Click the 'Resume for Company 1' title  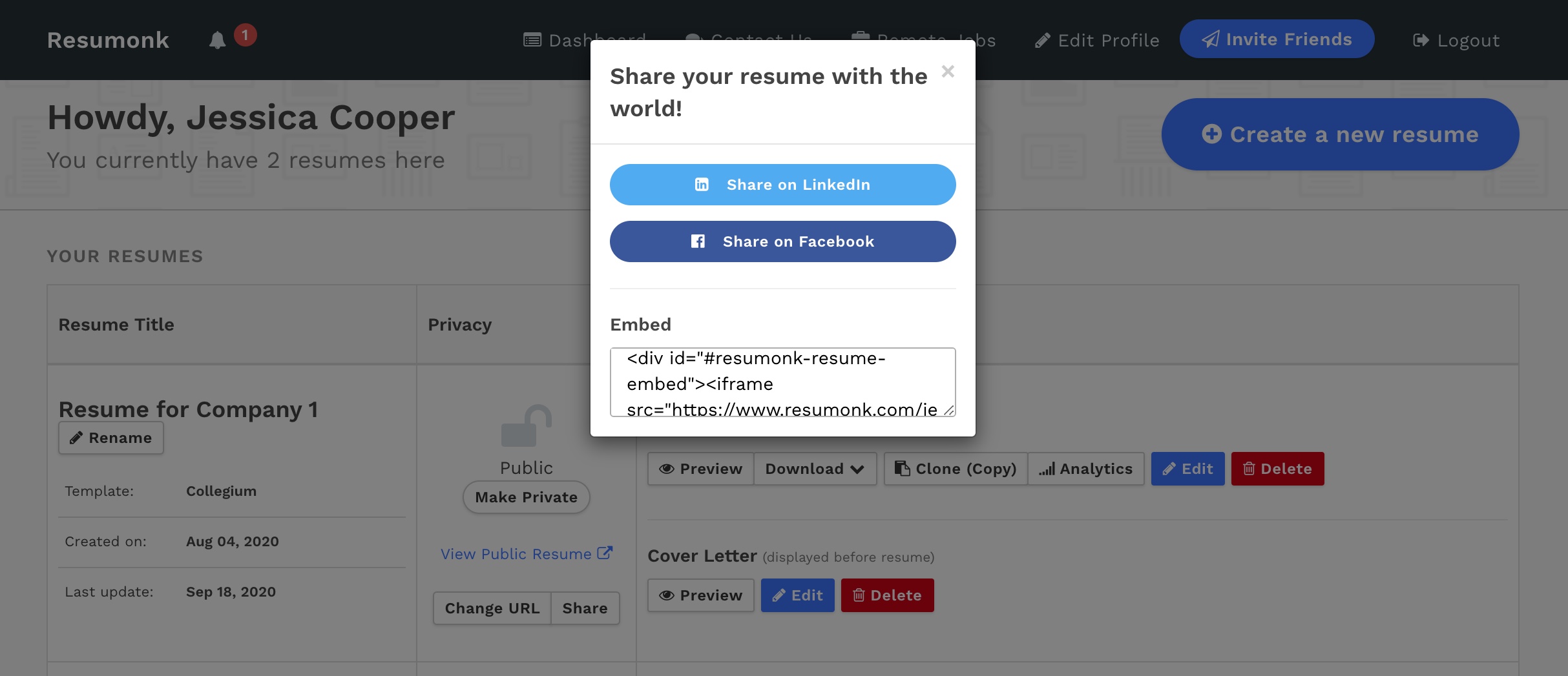point(188,409)
